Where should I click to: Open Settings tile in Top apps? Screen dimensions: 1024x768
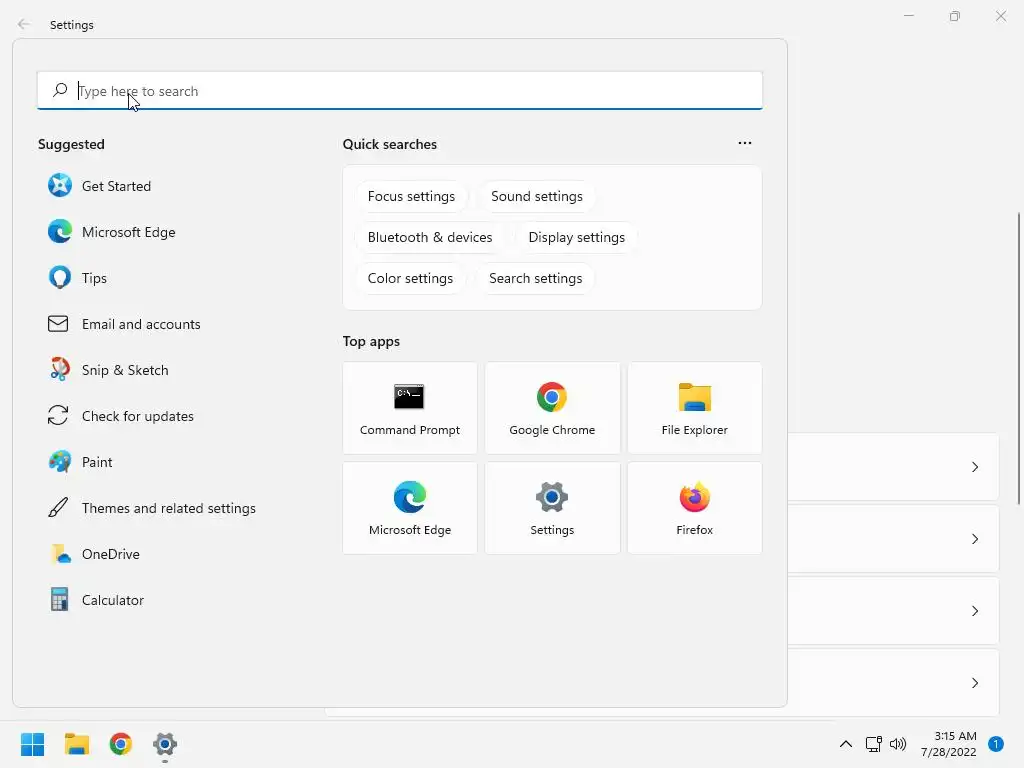(x=552, y=508)
